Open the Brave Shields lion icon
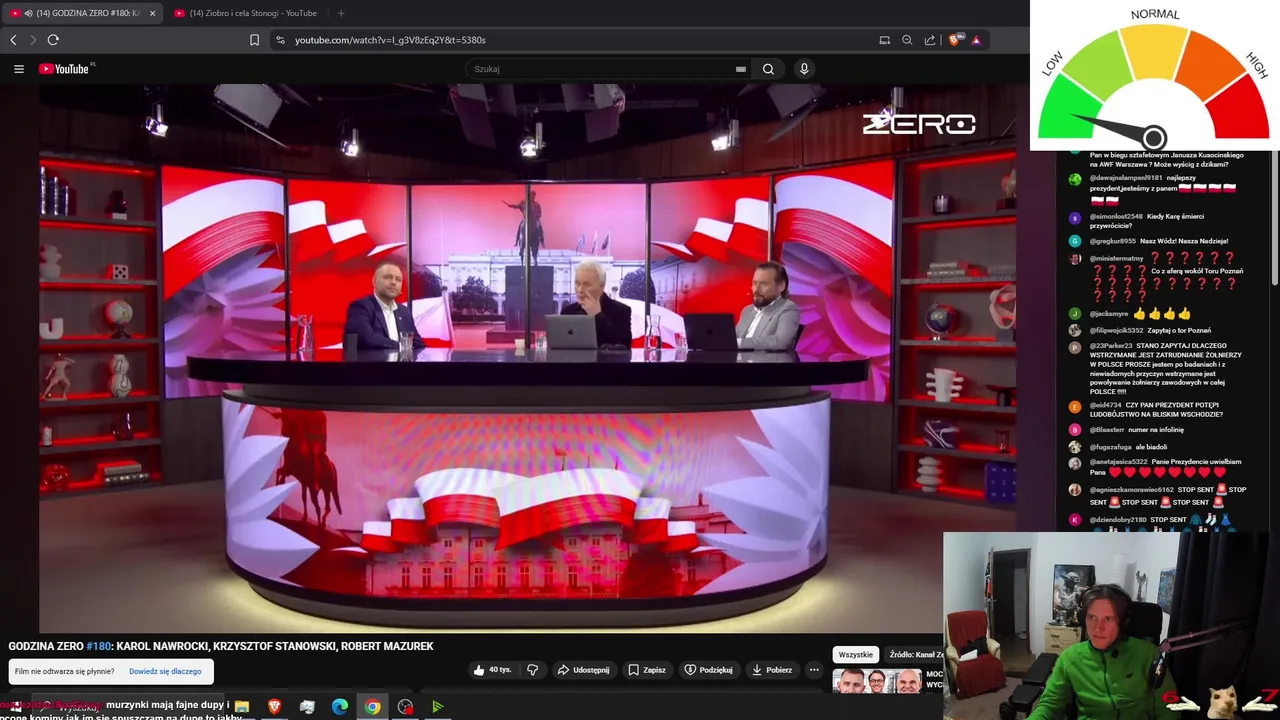This screenshot has width=1280, height=720. pyautogui.click(x=954, y=40)
